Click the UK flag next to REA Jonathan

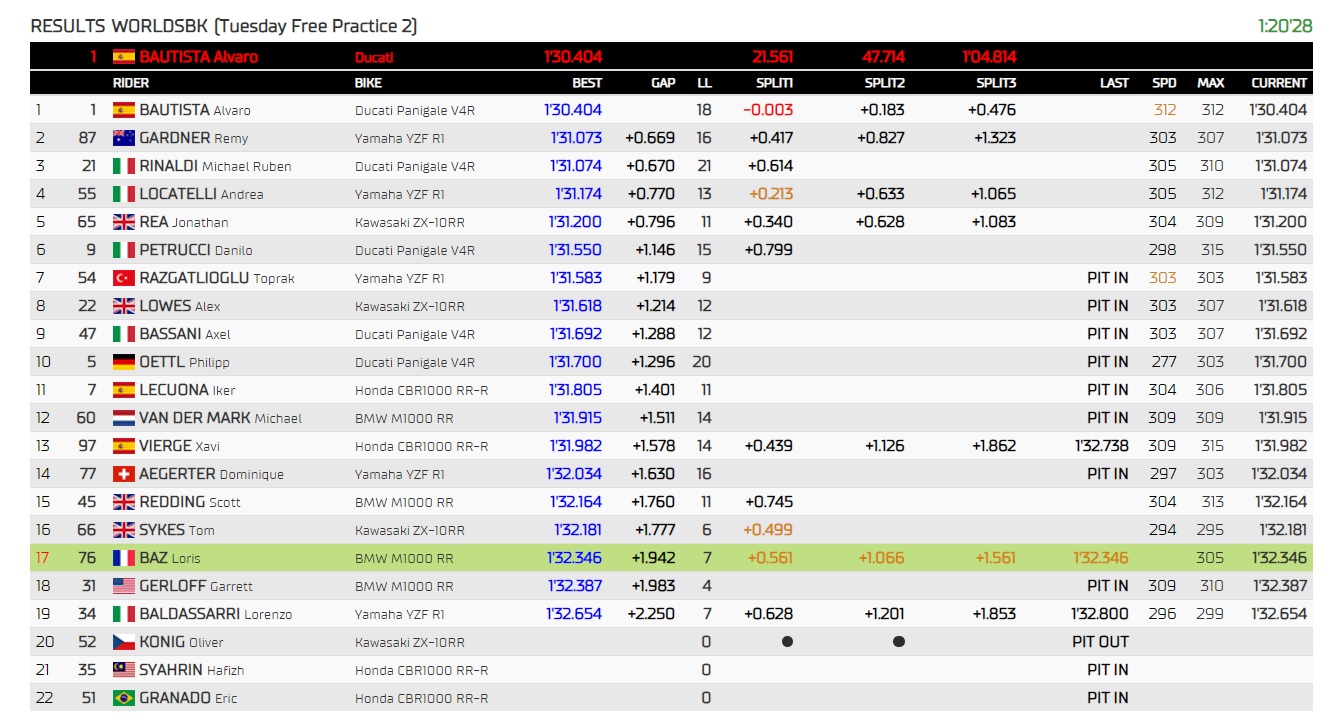click(x=124, y=222)
